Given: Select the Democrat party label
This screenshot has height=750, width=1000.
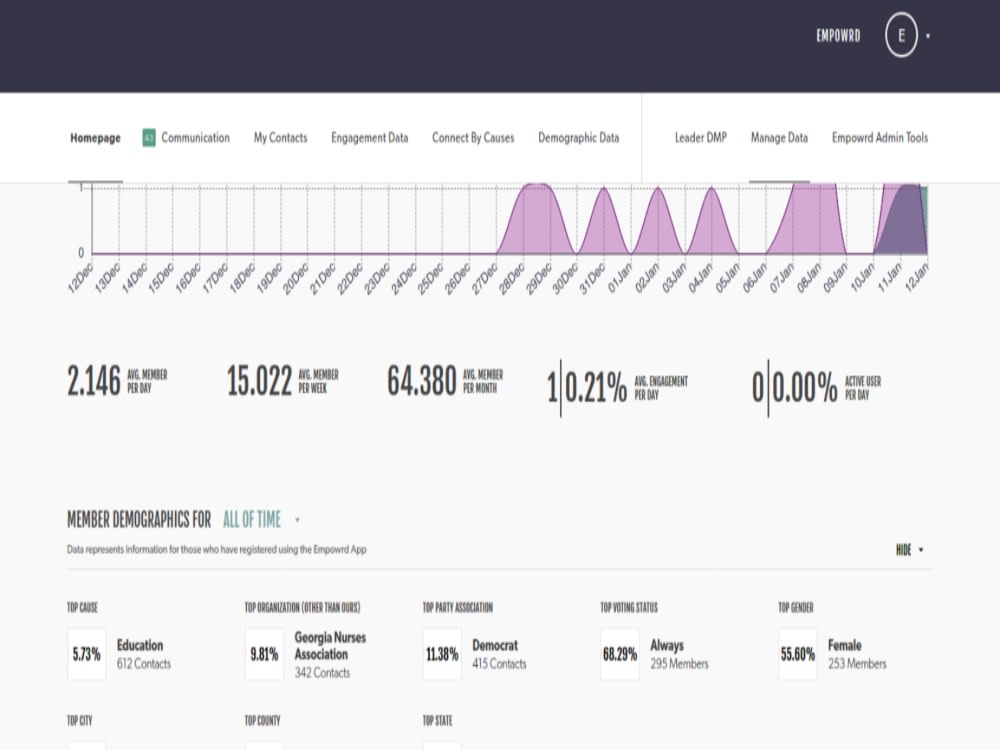Looking at the screenshot, I should [495, 645].
